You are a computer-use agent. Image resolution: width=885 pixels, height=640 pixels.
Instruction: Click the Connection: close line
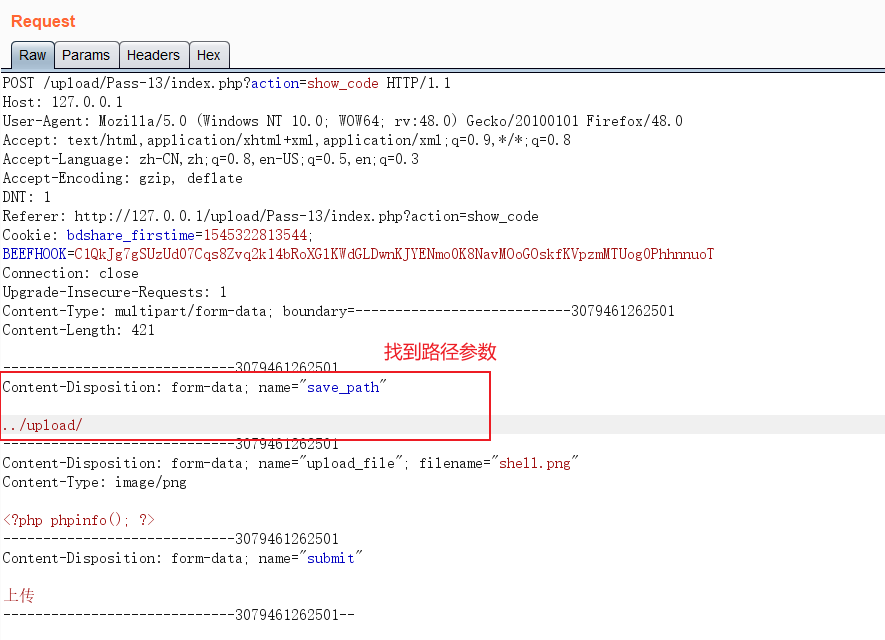coord(71,274)
